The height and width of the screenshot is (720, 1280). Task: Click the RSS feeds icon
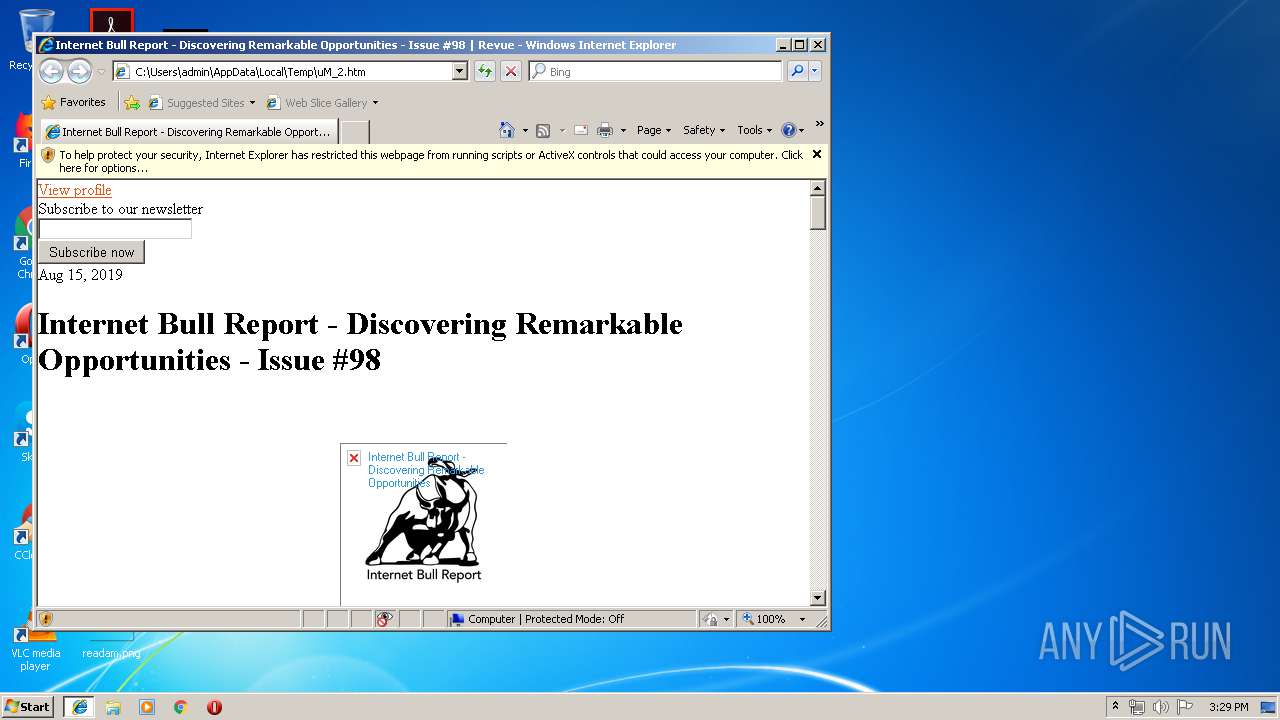[x=543, y=130]
